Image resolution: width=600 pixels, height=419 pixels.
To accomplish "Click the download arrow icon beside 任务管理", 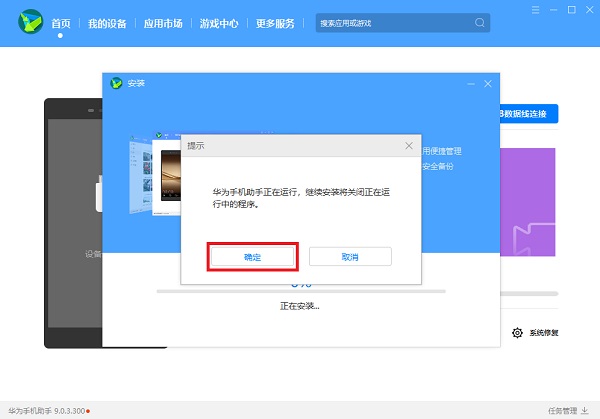I will click(585, 411).
